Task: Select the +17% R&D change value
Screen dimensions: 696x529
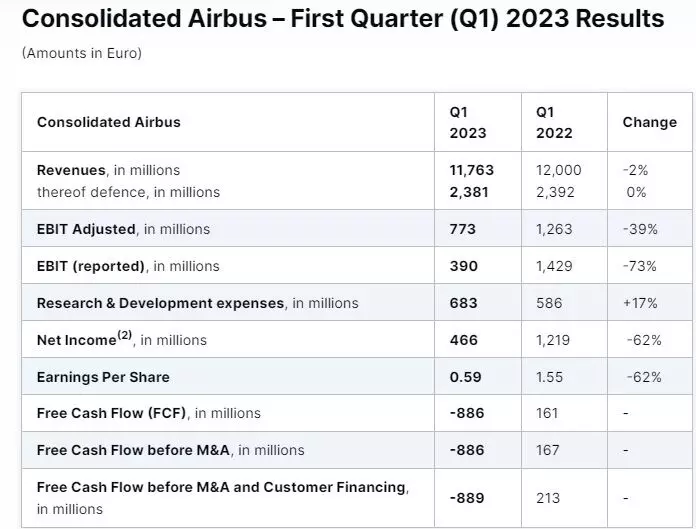Action: pos(640,303)
